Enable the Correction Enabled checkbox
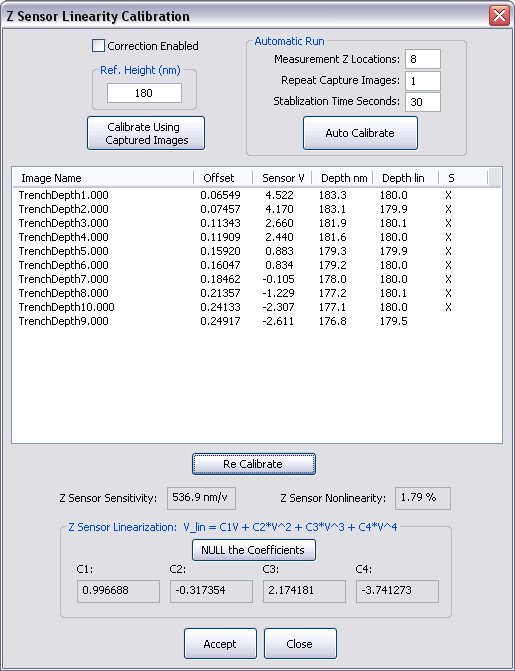The width and height of the screenshot is (515, 671). point(98,46)
